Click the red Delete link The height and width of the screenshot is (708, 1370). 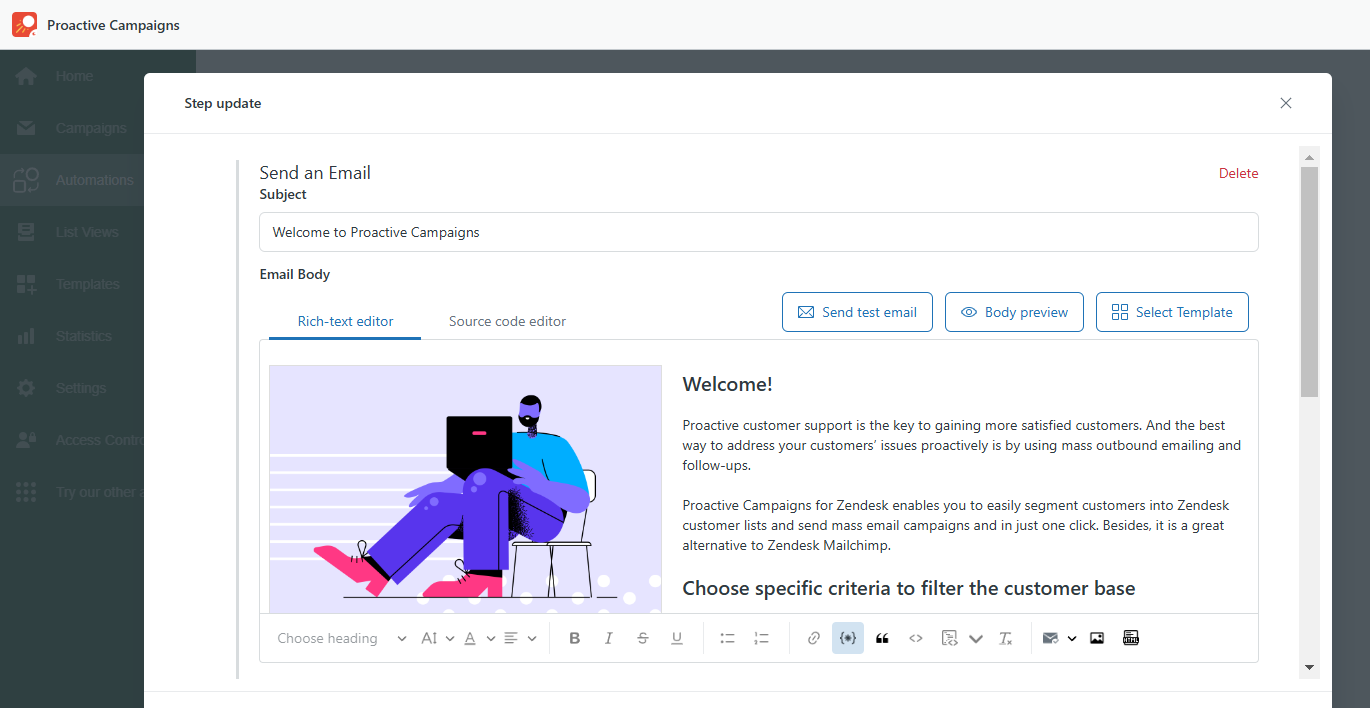point(1238,173)
